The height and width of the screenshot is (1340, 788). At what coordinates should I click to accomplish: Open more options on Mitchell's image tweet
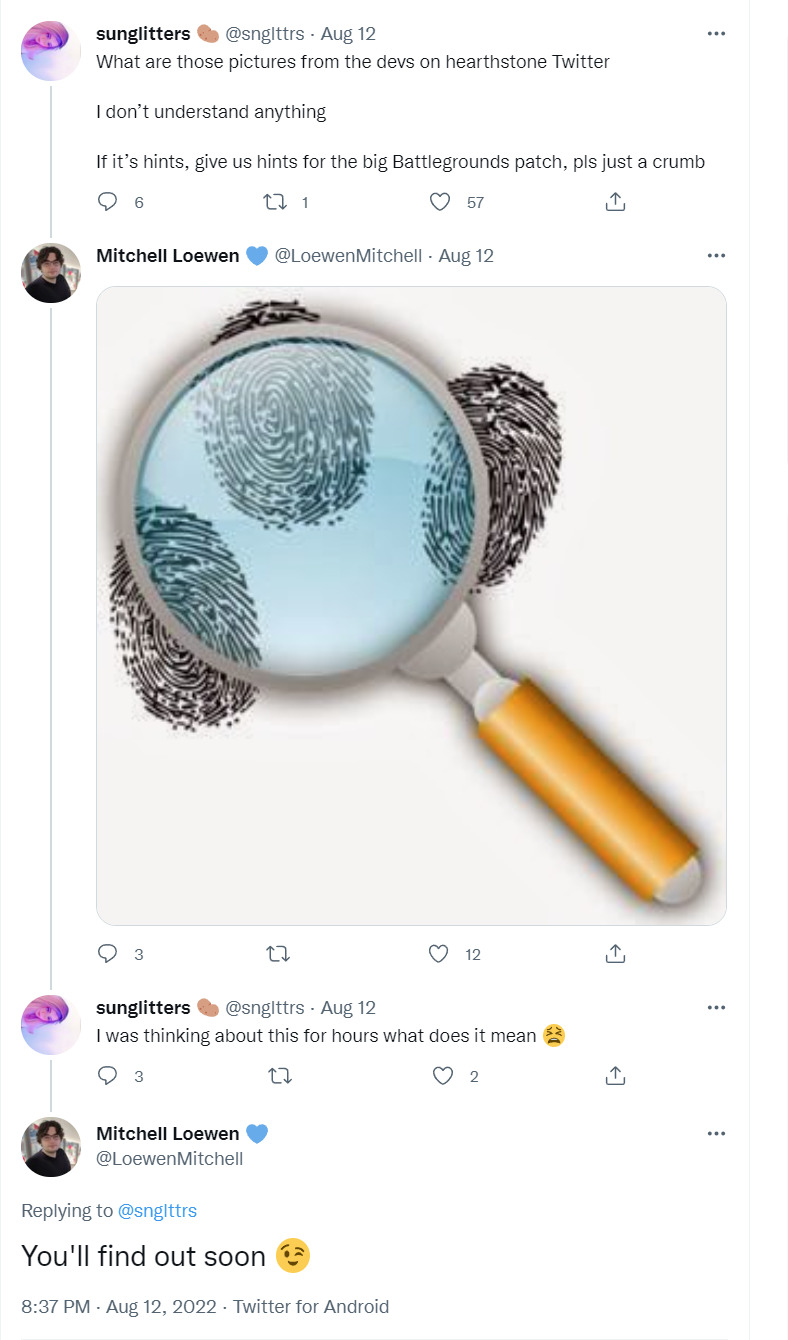[716, 255]
